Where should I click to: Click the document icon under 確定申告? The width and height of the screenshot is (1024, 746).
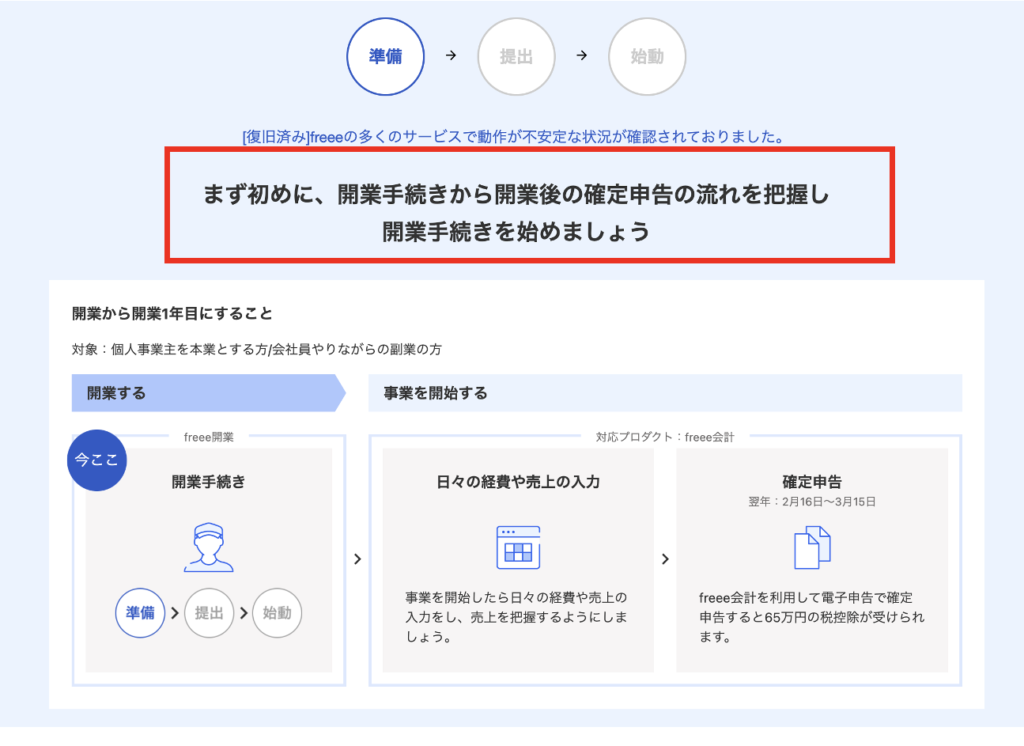point(812,547)
